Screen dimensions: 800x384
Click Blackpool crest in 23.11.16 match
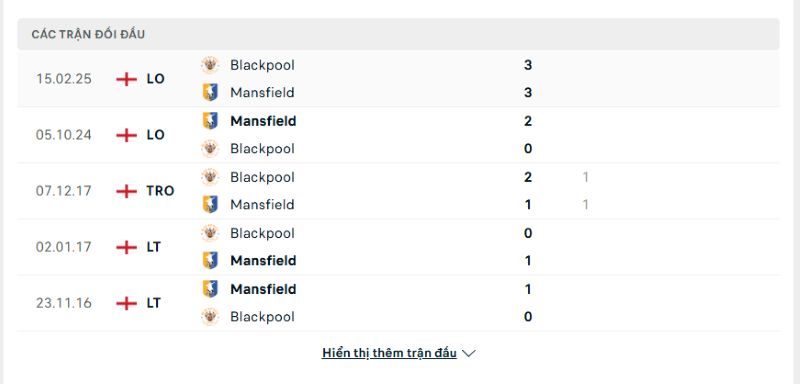210,317
